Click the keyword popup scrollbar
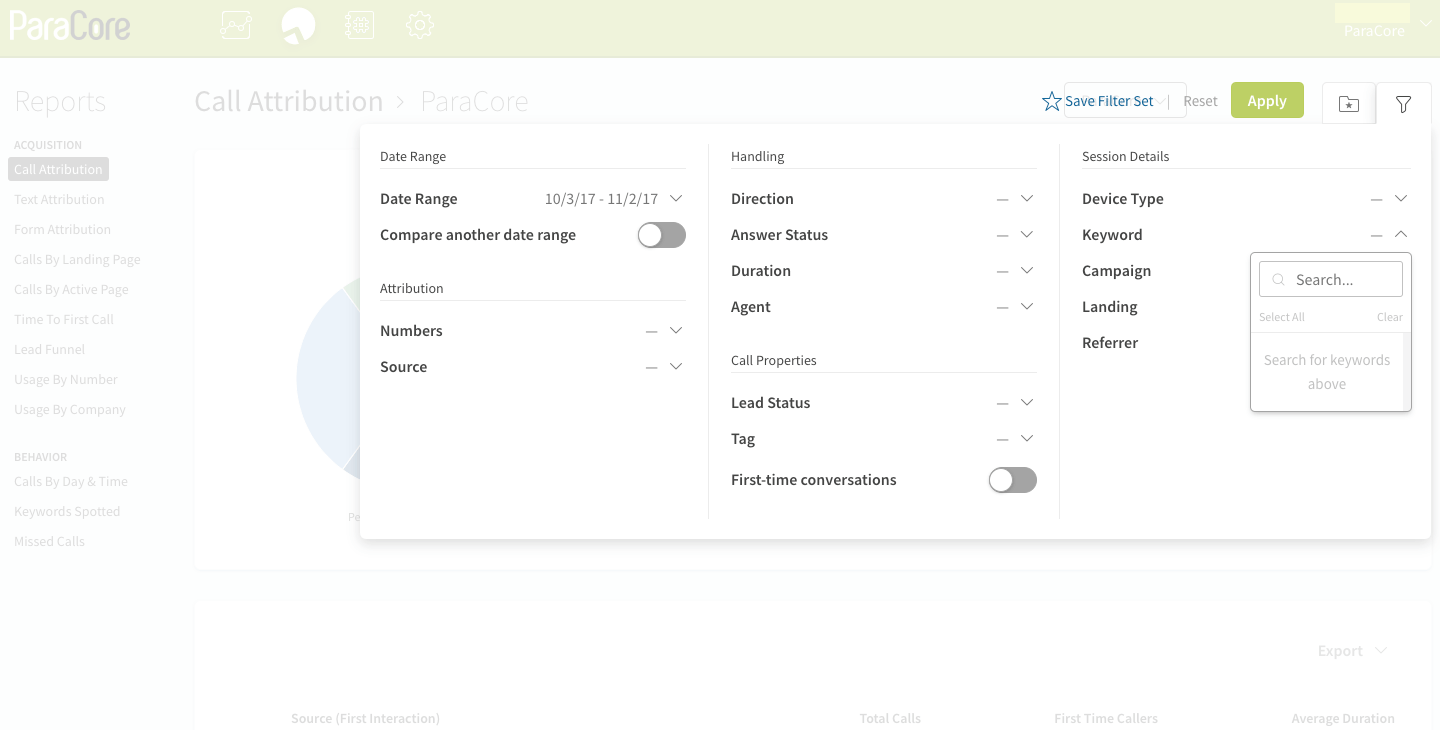 [x=1407, y=371]
